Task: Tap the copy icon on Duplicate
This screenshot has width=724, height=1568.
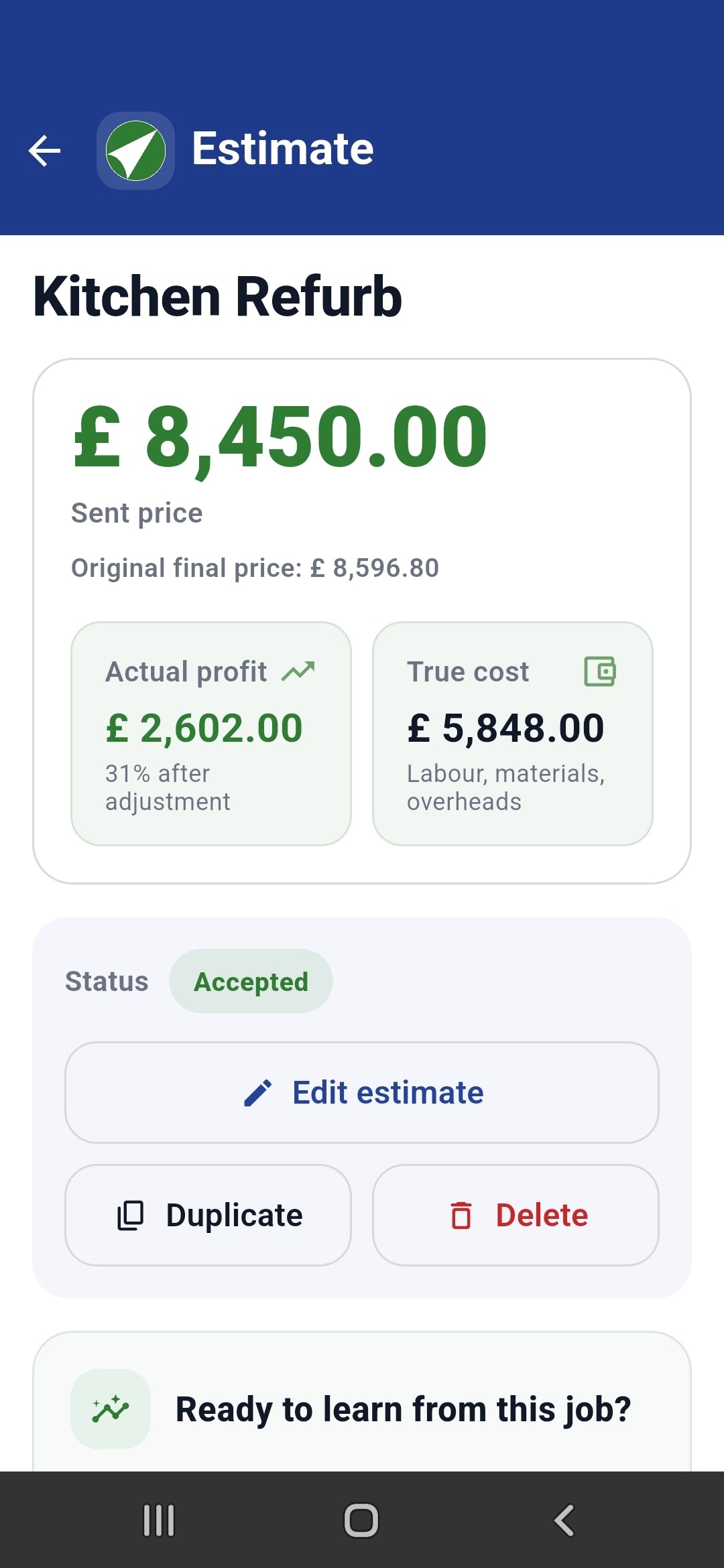Action: tap(131, 1216)
